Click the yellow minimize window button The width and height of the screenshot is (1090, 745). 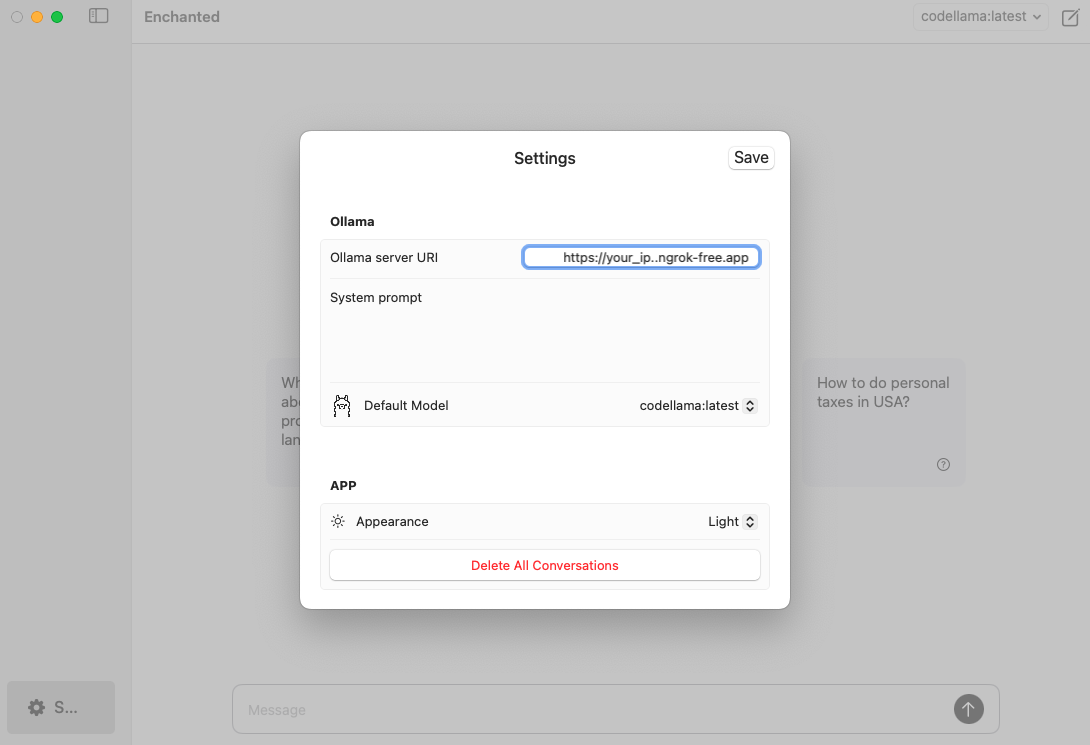37,17
